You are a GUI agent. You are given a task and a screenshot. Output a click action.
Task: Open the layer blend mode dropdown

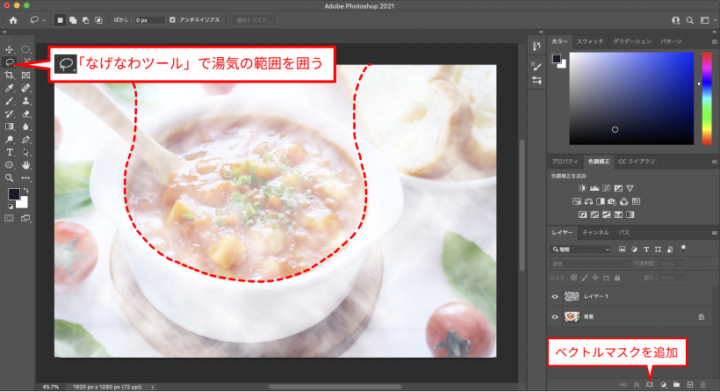pos(591,263)
